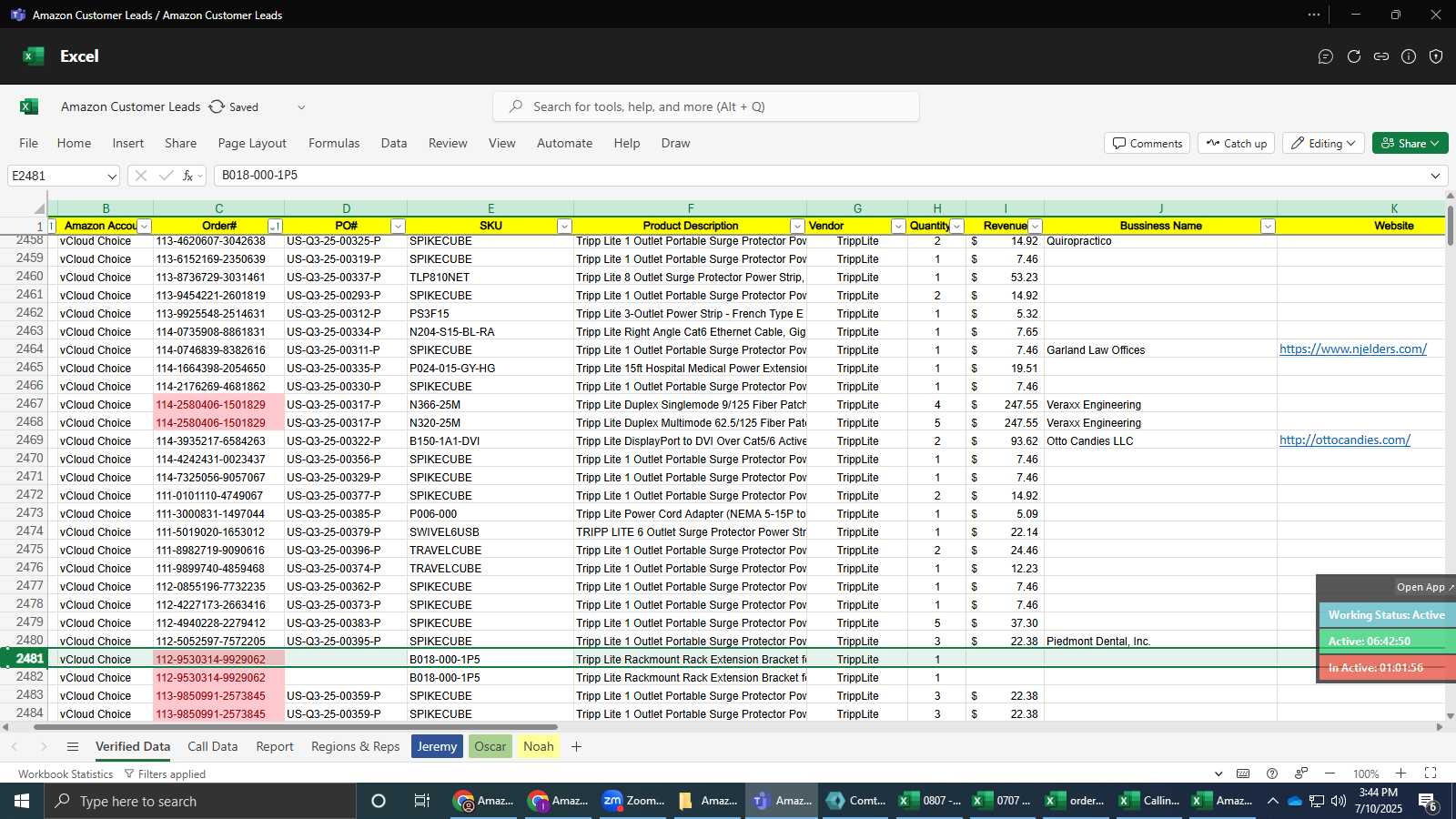Screen dimensions: 1456x819
Task: Select the Jeremy sheet tab
Action: [437, 747]
